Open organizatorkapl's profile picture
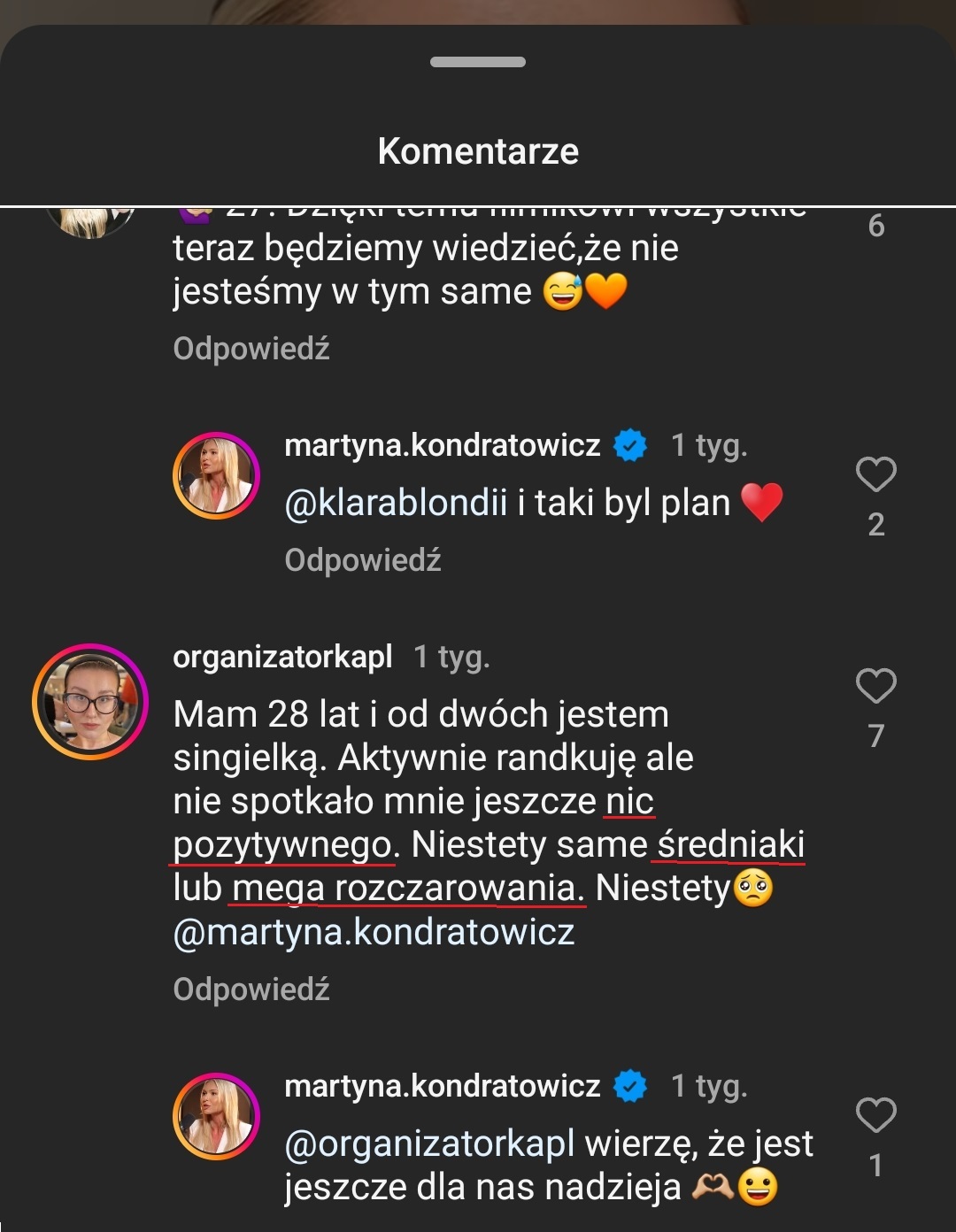The width and height of the screenshot is (956, 1232). pos(90,702)
